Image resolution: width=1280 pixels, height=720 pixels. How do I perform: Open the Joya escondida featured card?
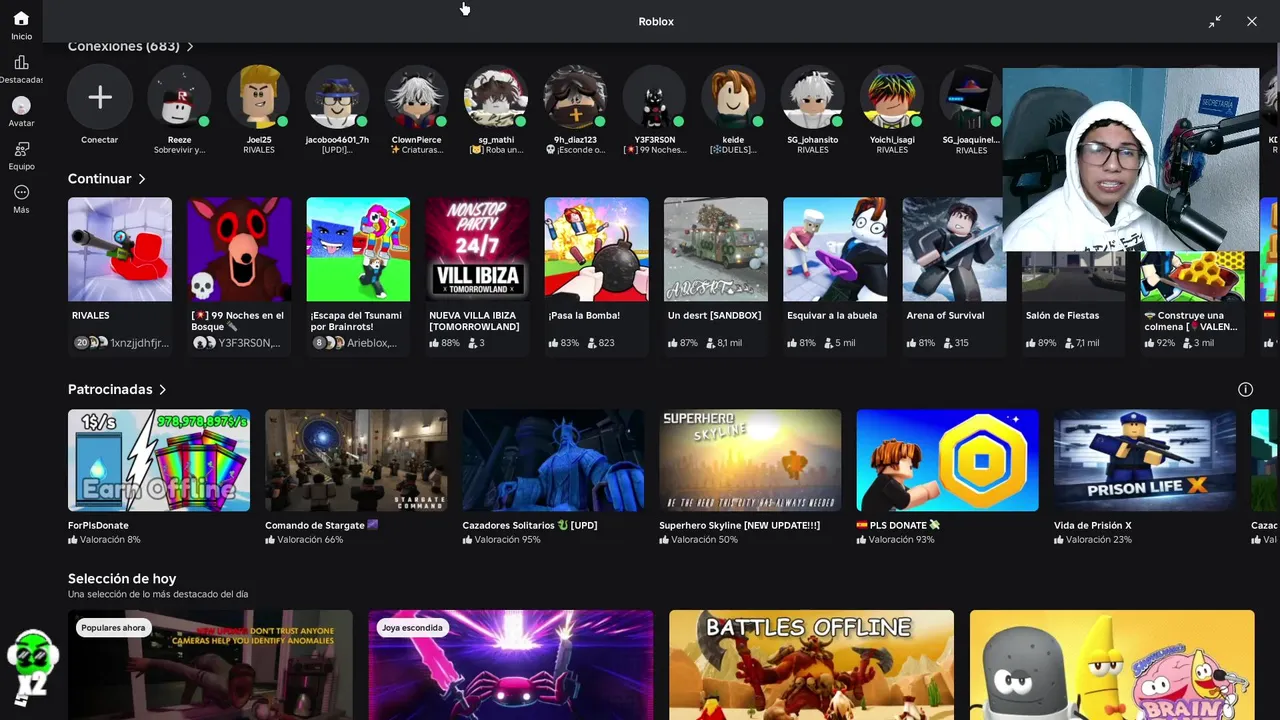point(511,665)
